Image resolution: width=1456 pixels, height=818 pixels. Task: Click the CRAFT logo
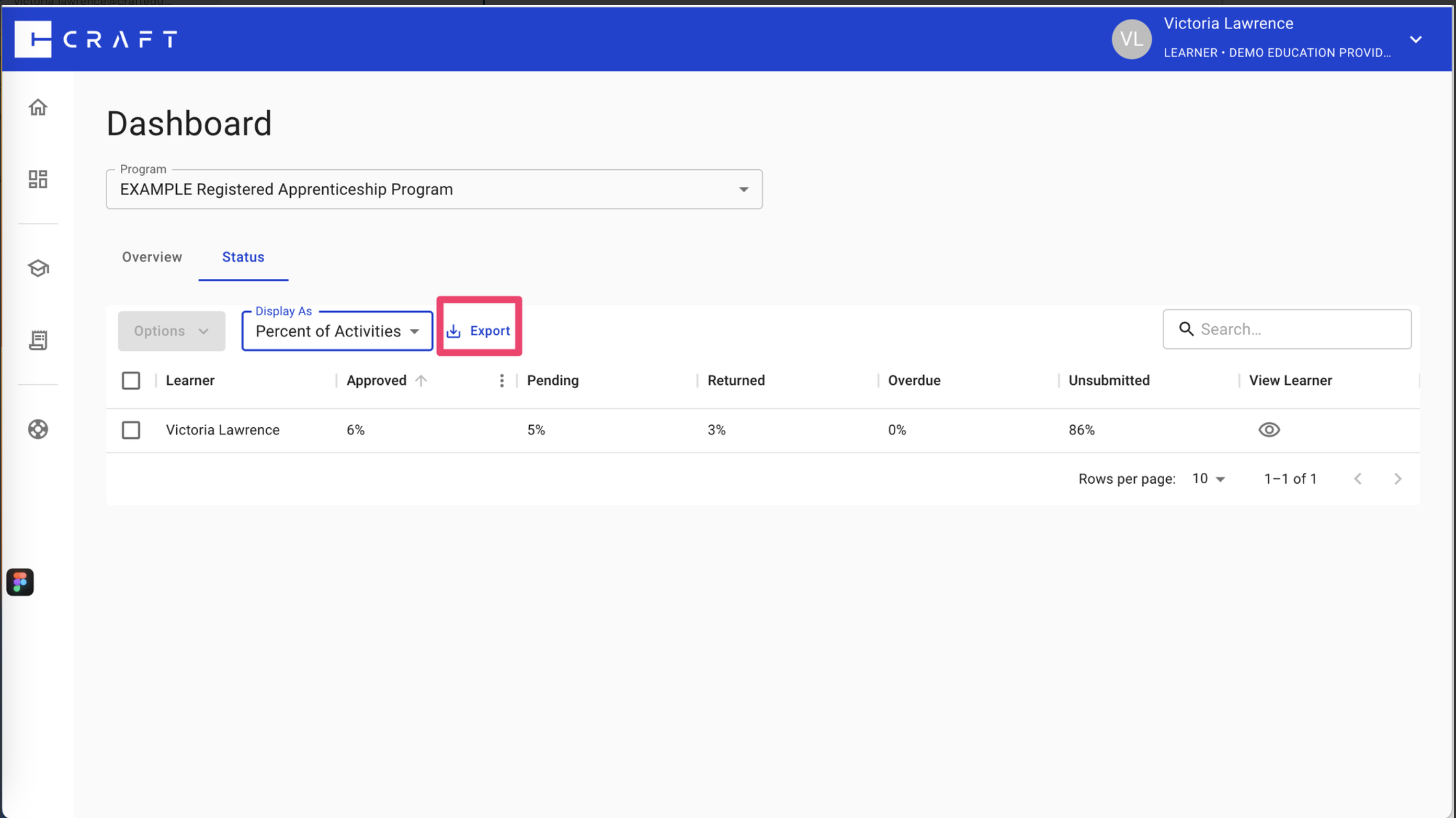click(x=96, y=39)
